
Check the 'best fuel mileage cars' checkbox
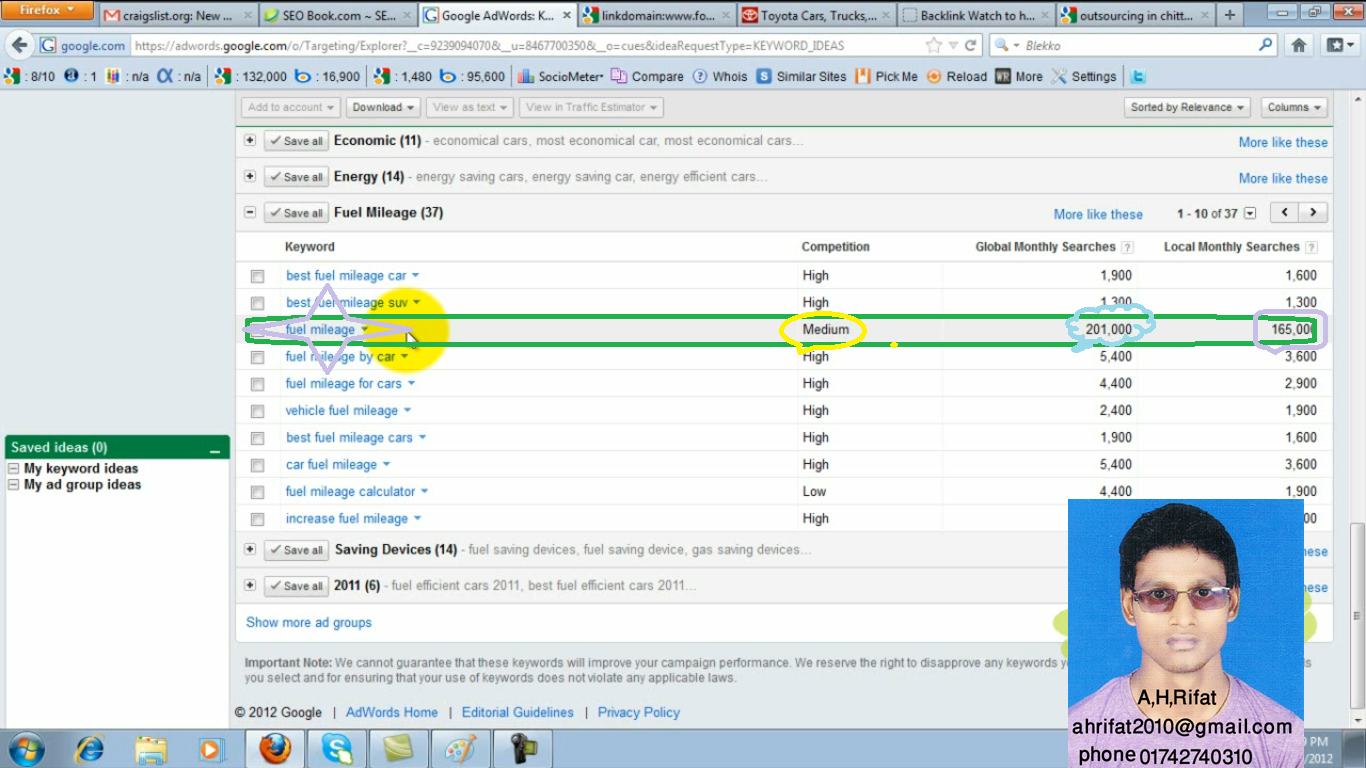(257, 438)
